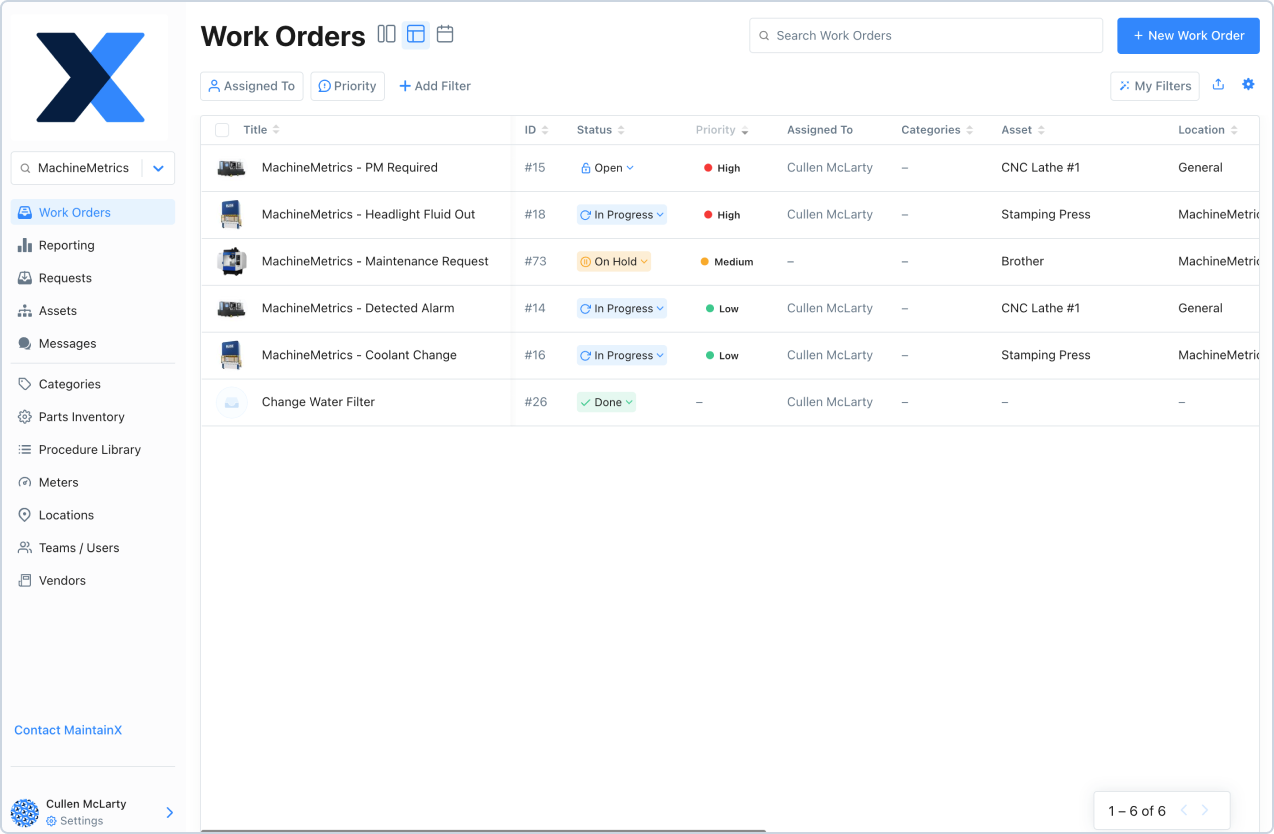Sort by the Priority column arrow
Screen dimensions: 1274x834
(x=745, y=131)
